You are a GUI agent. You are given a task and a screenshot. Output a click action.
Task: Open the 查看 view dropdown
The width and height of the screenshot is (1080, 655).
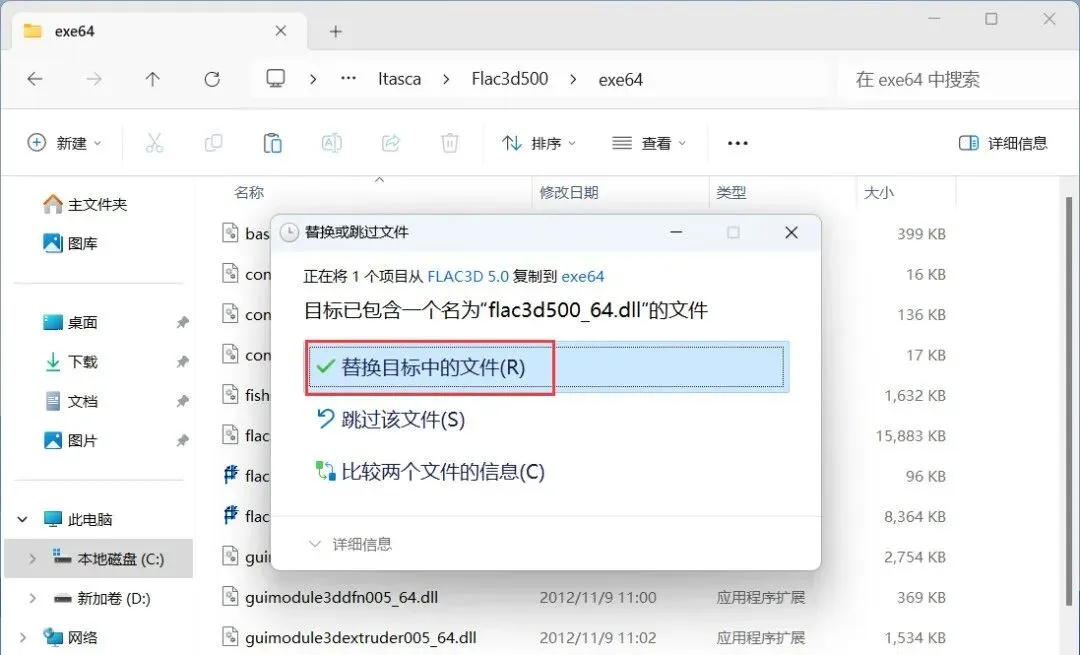tap(649, 143)
